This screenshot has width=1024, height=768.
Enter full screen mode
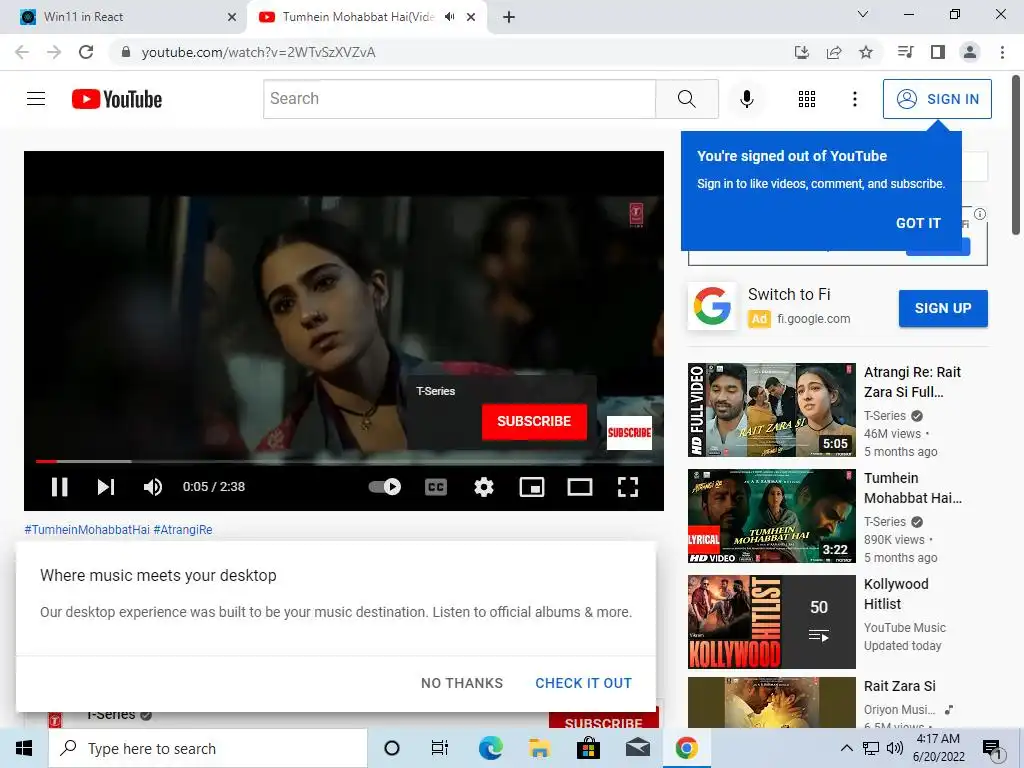click(628, 487)
